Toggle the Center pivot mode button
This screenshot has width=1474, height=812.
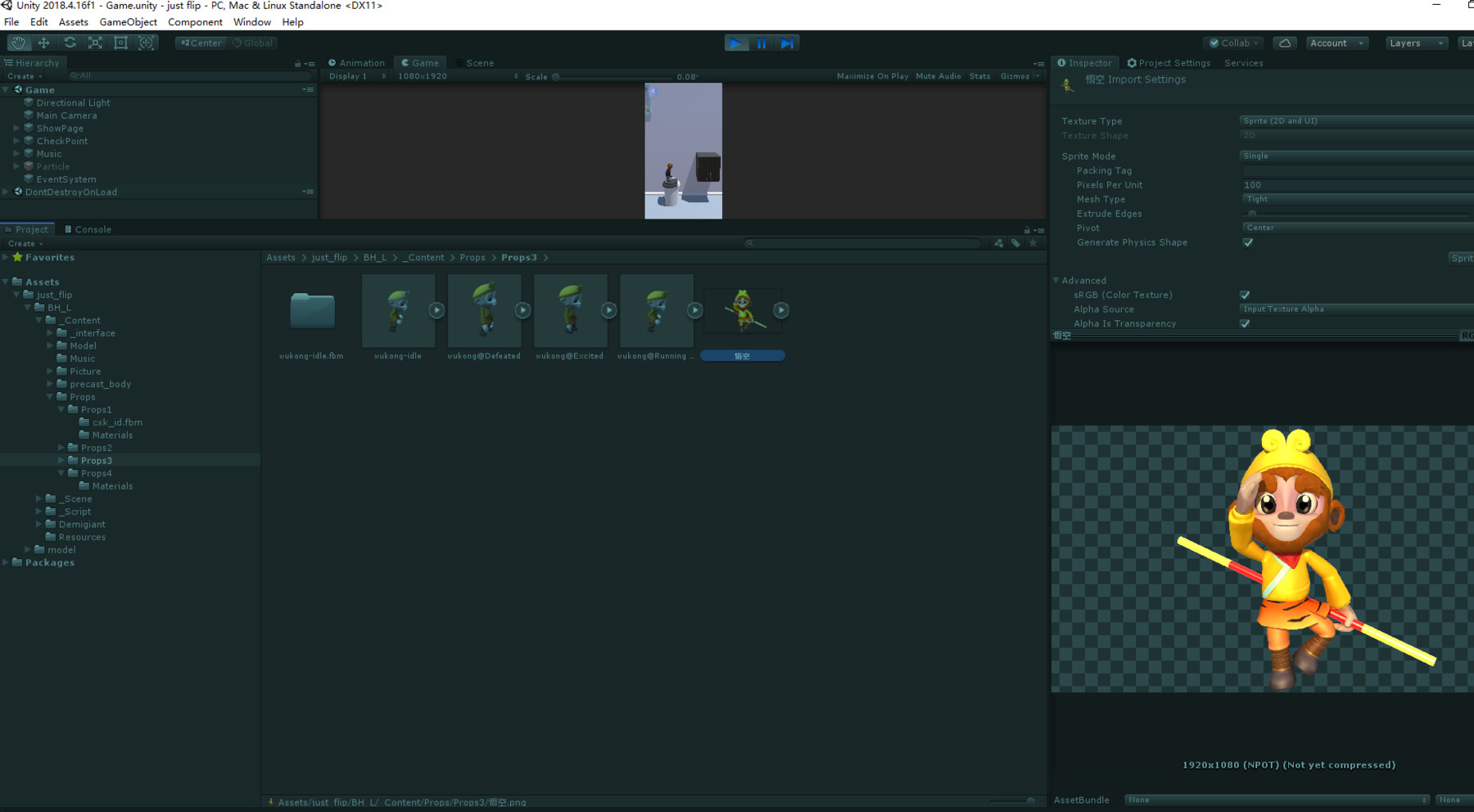click(201, 43)
